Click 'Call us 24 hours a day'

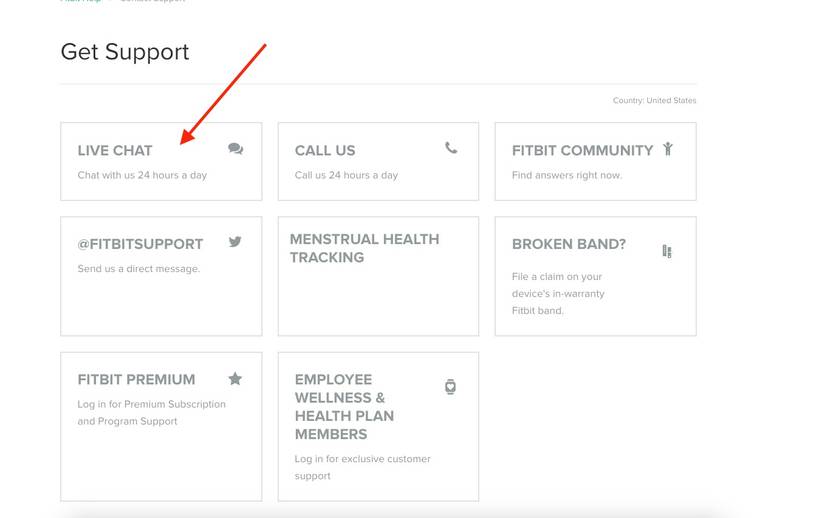346,175
